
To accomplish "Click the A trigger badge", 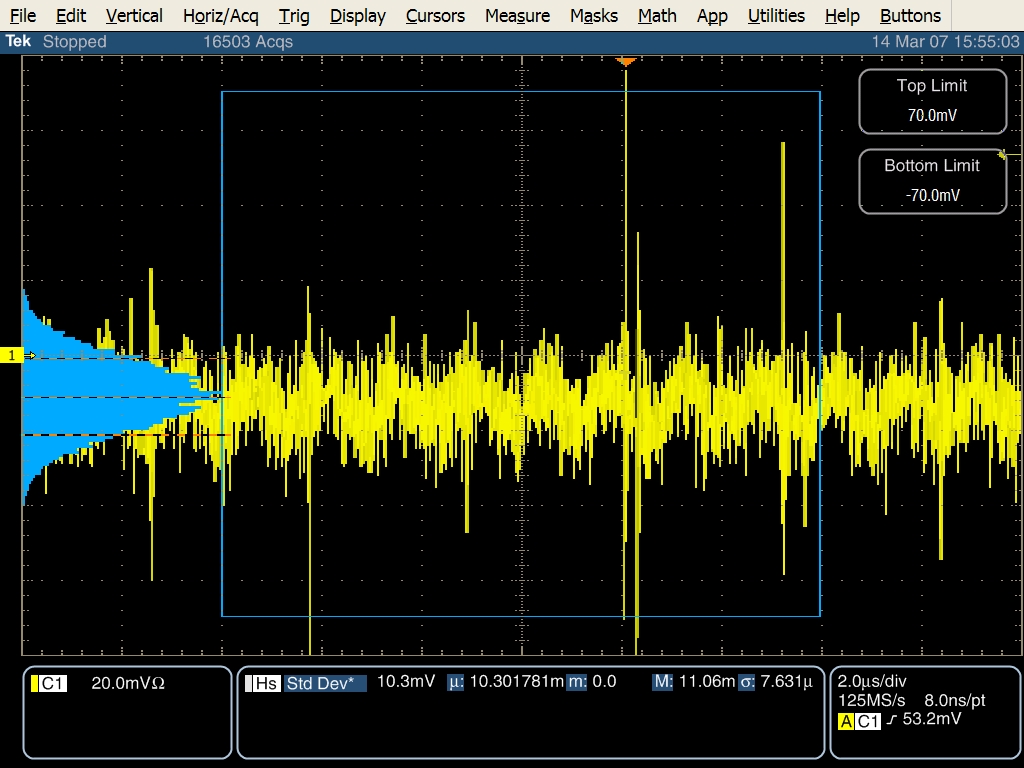I will (x=846, y=720).
